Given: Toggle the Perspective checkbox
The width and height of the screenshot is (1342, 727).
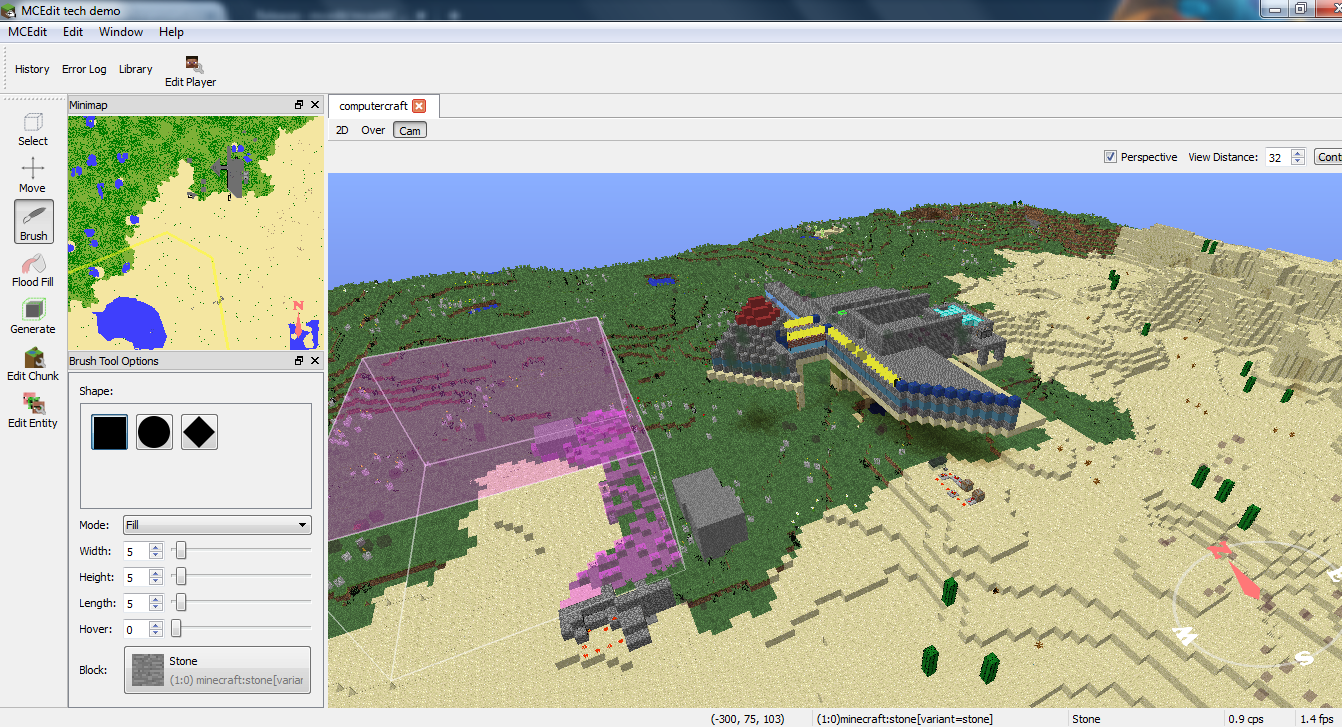Looking at the screenshot, I should point(1110,157).
